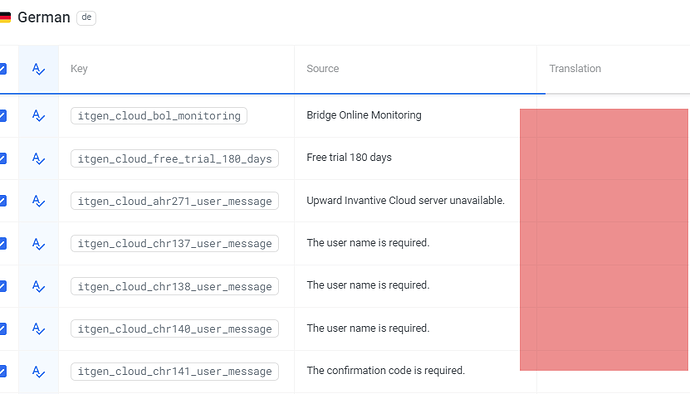
Task: Click the Source column header
Action: pyautogui.click(x=323, y=69)
